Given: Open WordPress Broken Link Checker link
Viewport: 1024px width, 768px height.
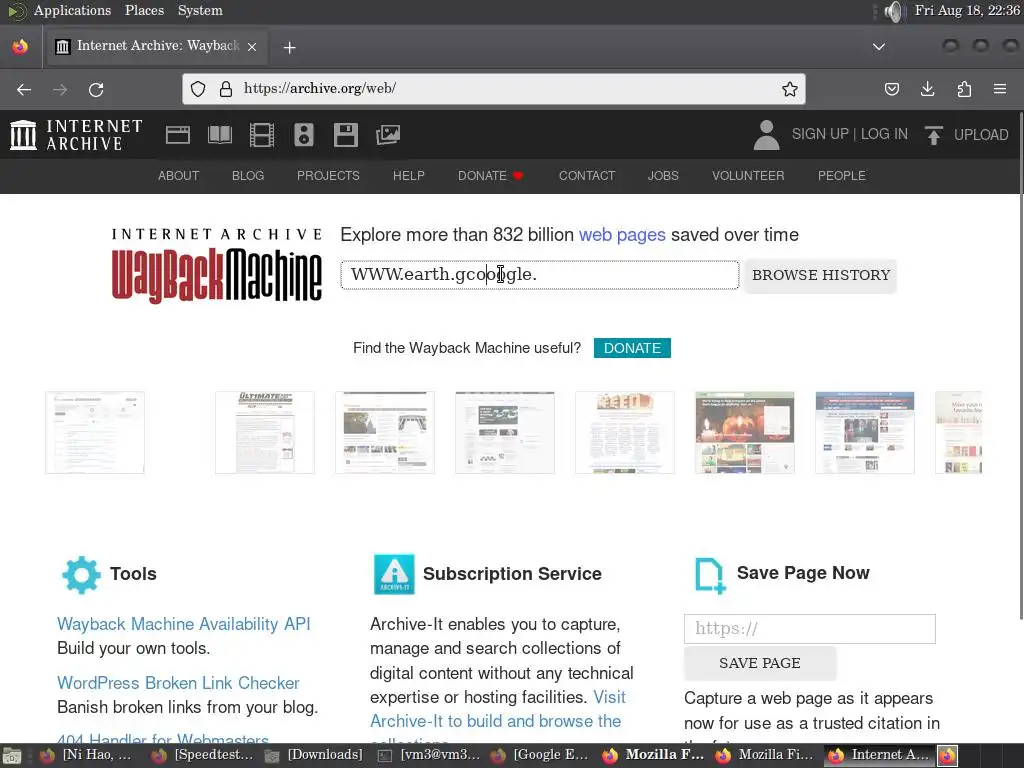Looking at the screenshot, I should click(x=178, y=682).
